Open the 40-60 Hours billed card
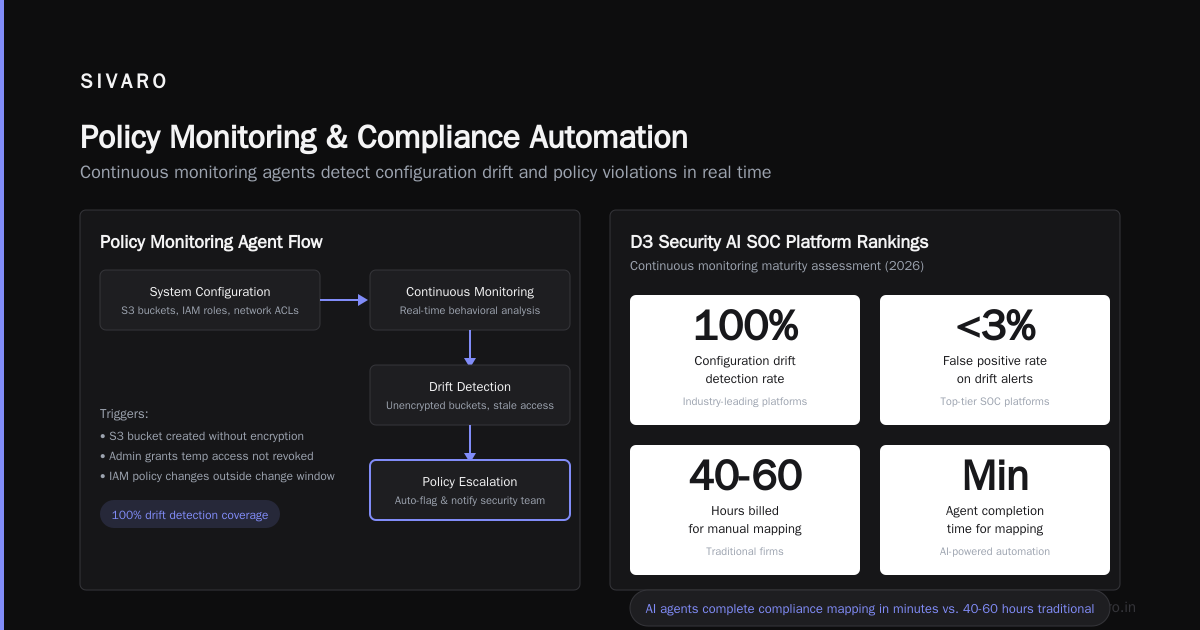The image size is (1200, 630). 745,510
